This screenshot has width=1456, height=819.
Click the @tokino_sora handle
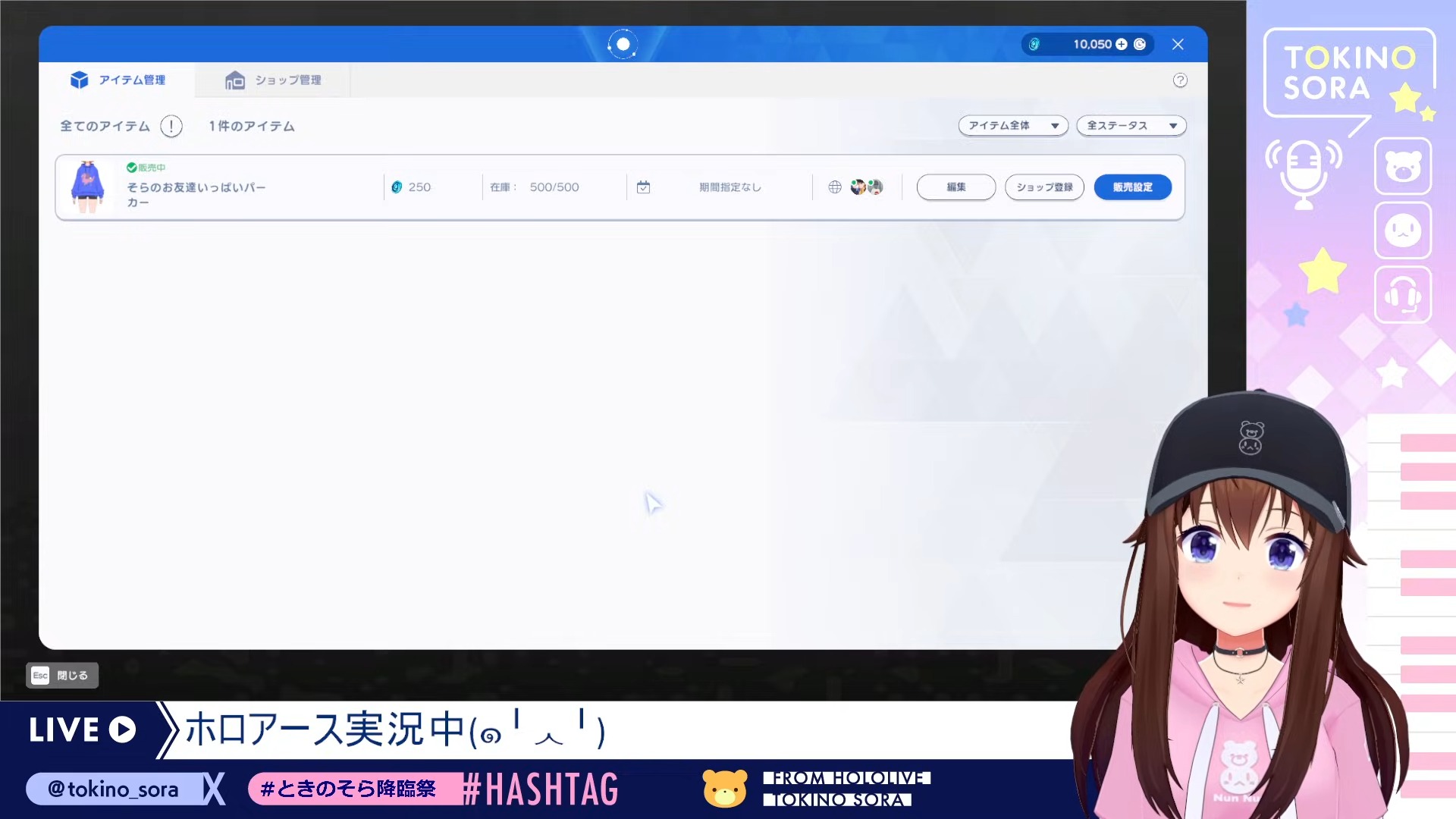pyautogui.click(x=113, y=789)
